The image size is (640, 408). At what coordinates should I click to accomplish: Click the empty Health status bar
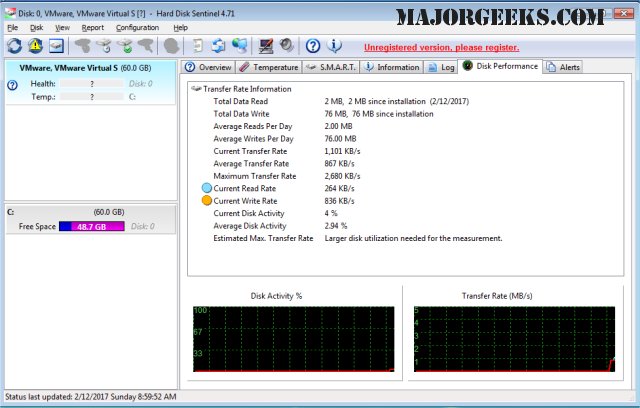(x=92, y=84)
